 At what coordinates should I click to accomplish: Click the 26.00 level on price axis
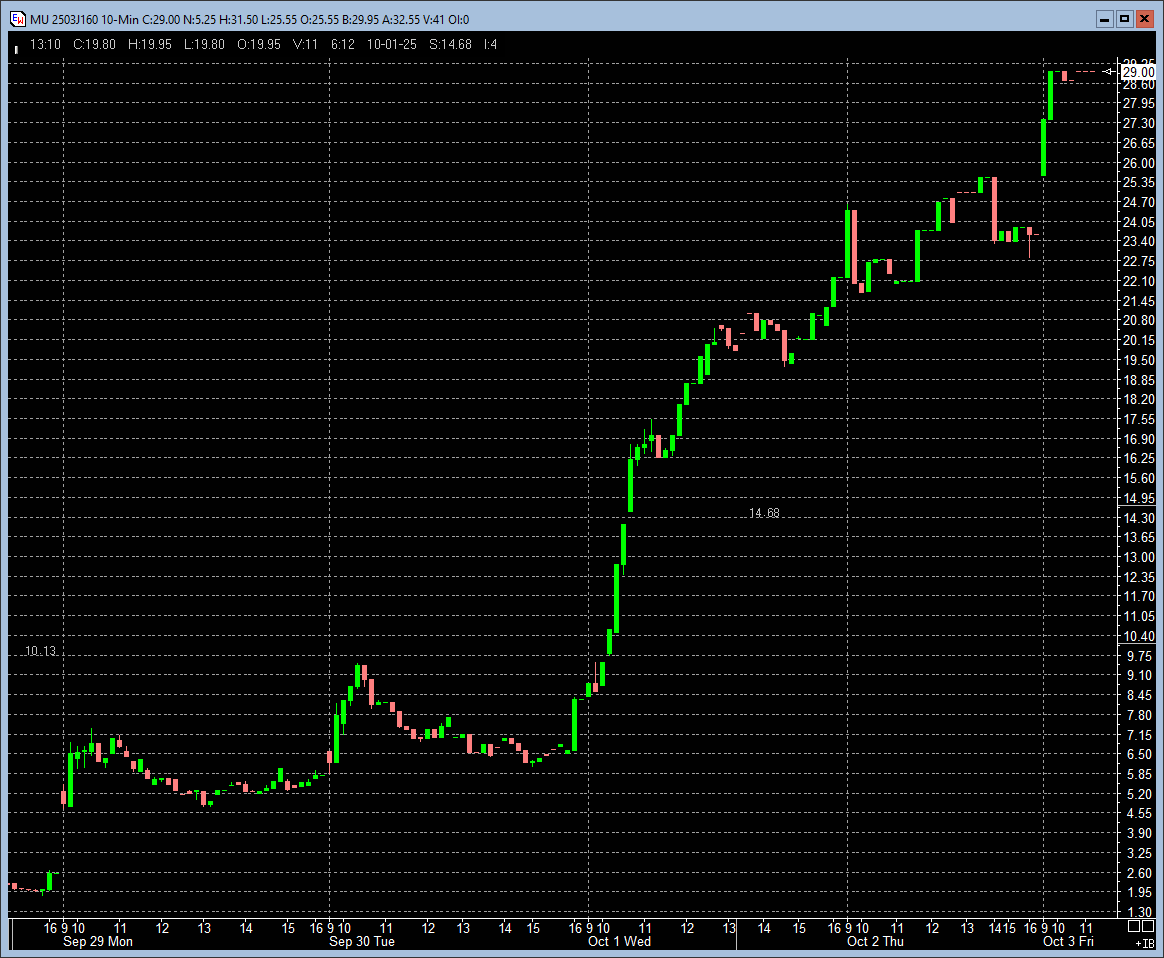[1139, 163]
